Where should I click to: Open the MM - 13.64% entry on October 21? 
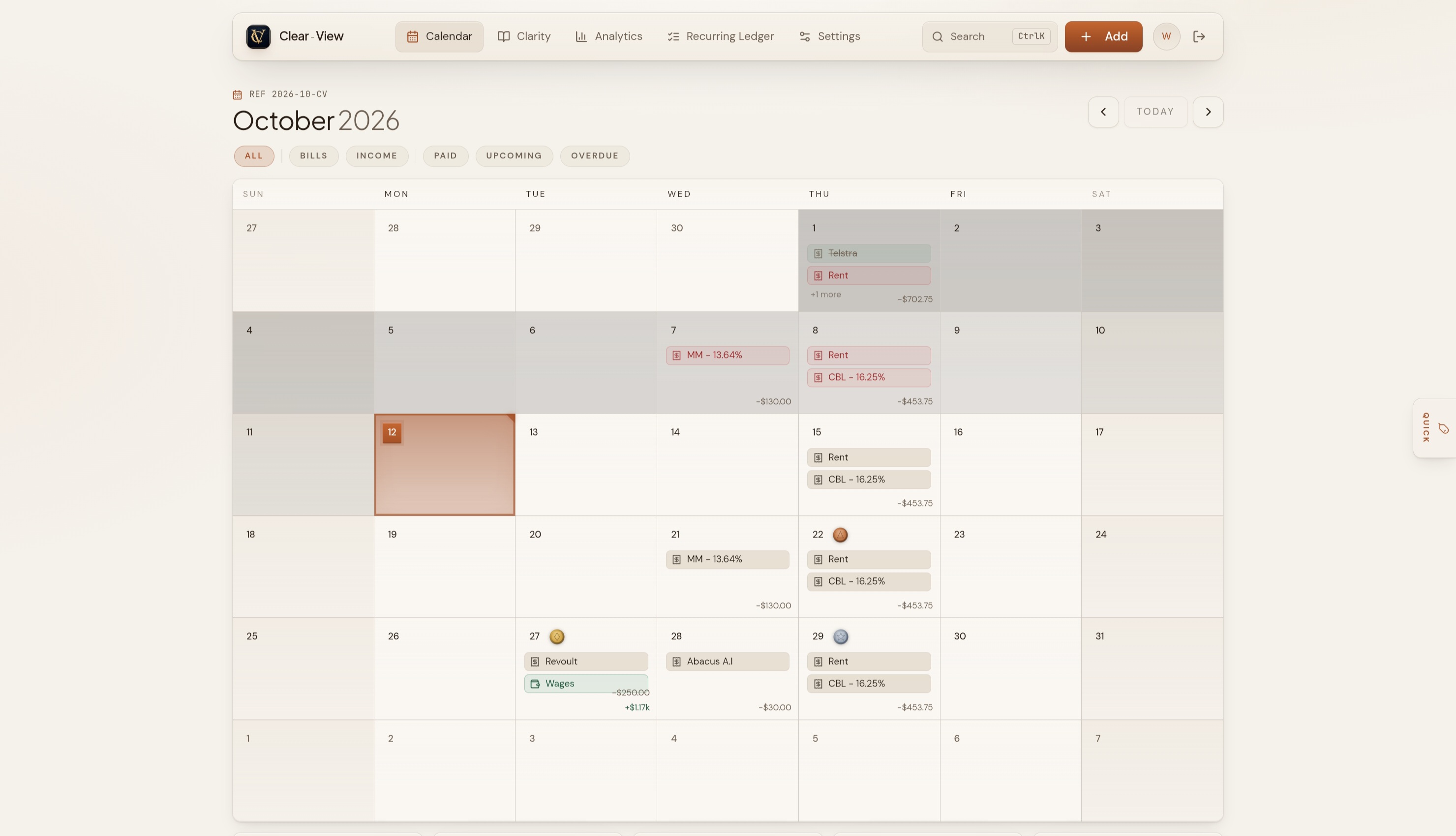(x=728, y=560)
